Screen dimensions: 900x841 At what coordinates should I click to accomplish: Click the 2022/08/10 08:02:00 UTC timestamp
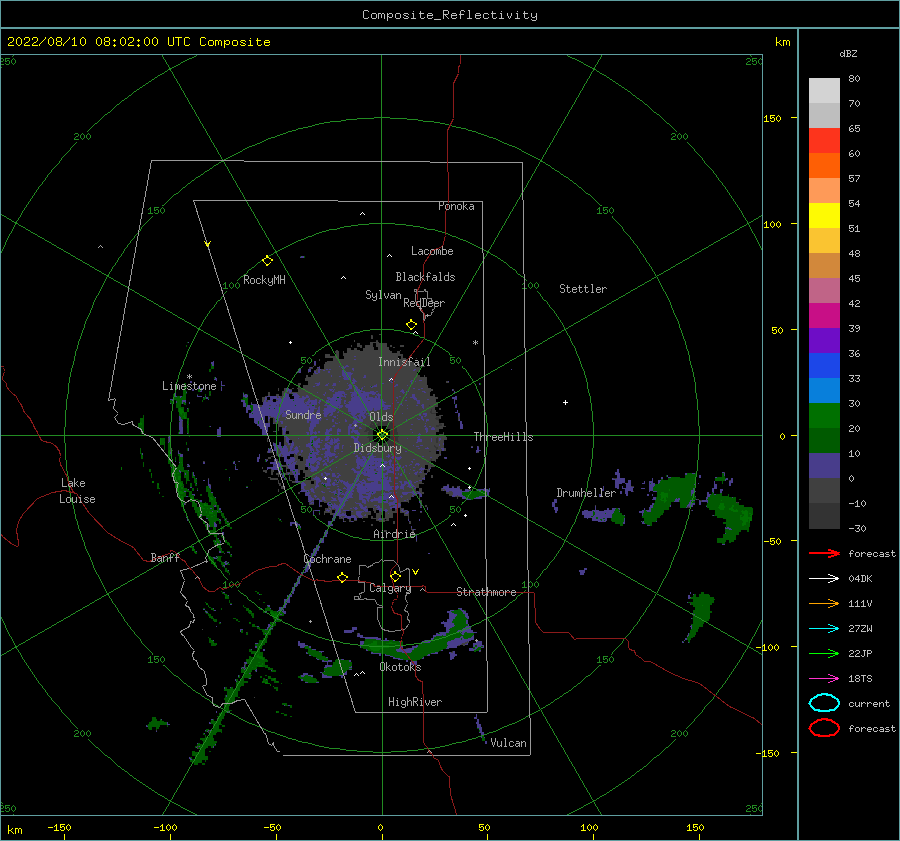[x=99, y=42]
